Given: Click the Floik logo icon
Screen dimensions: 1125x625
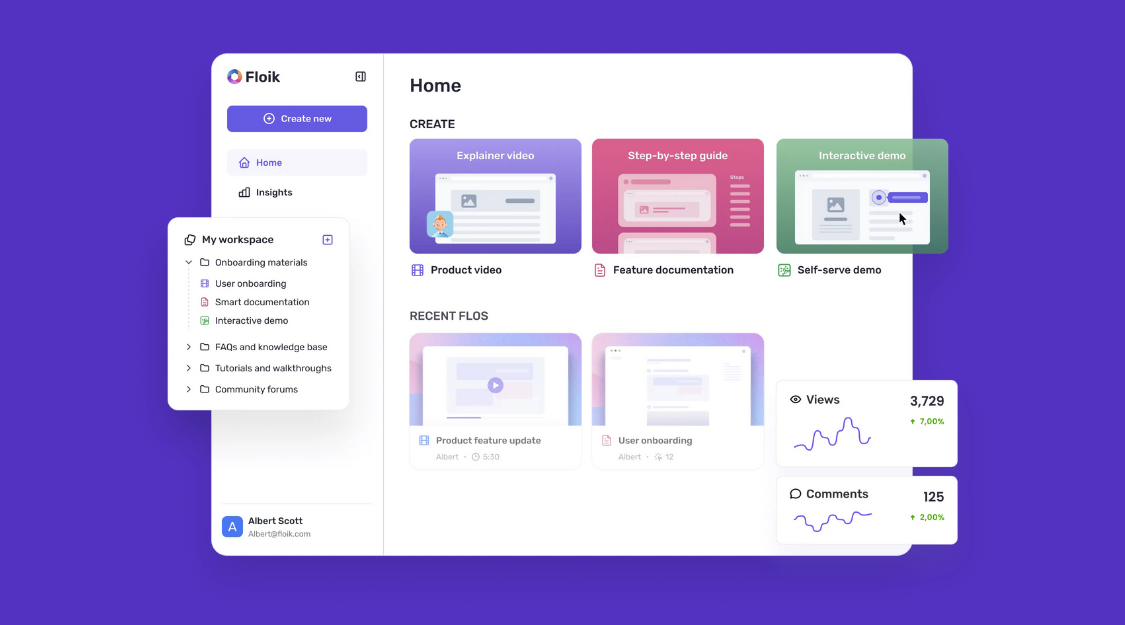Looking at the screenshot, I should click(x=233, y=76).
